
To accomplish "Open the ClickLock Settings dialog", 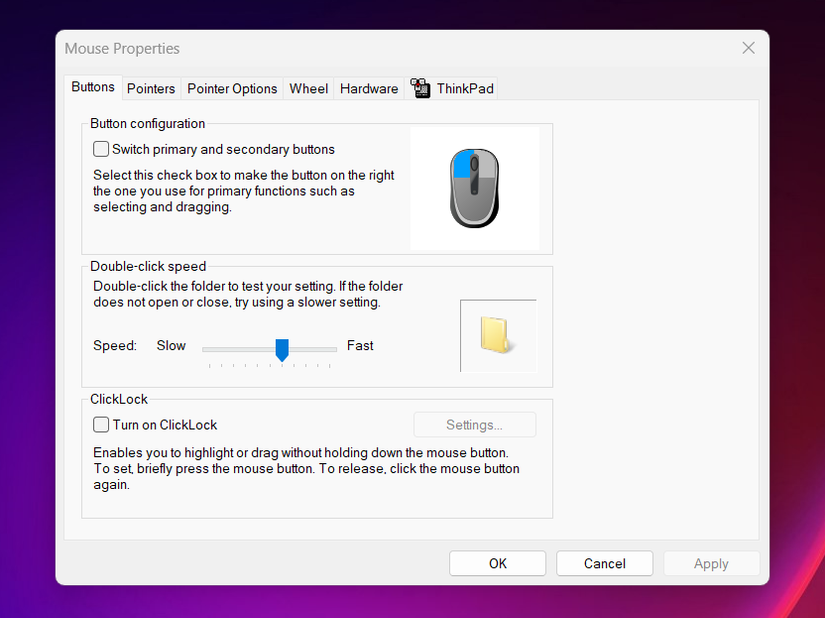I will click(x=474, y=424).
